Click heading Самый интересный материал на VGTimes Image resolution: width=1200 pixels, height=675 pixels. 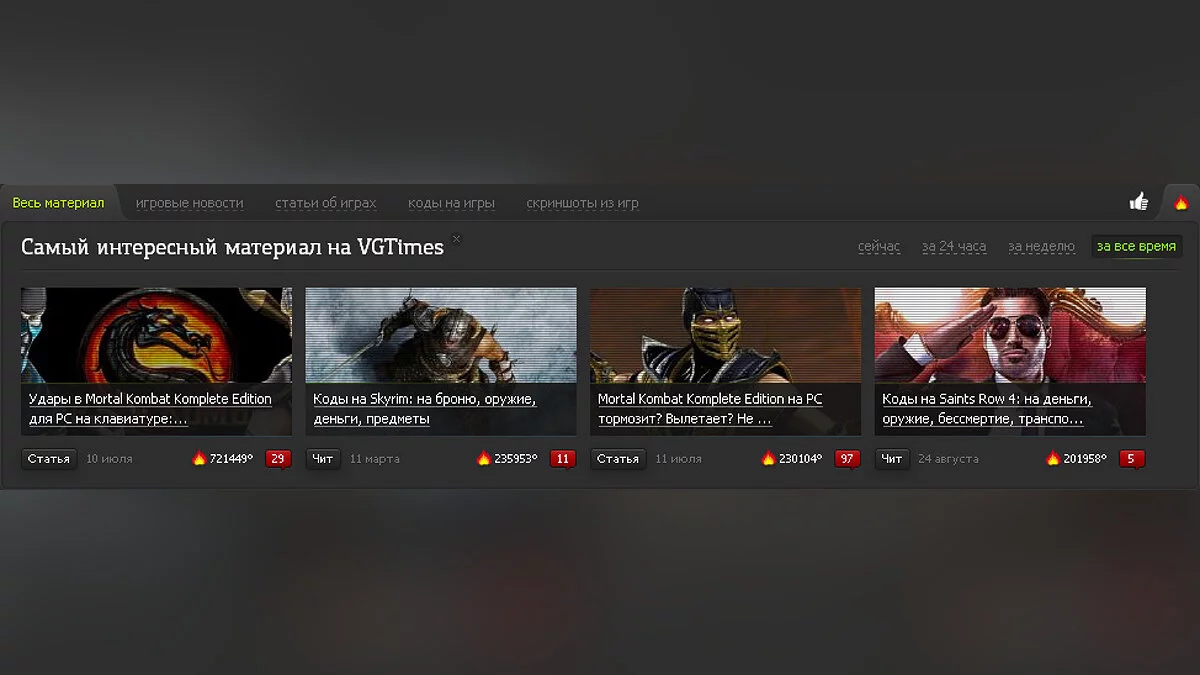(x=232, y=247)
